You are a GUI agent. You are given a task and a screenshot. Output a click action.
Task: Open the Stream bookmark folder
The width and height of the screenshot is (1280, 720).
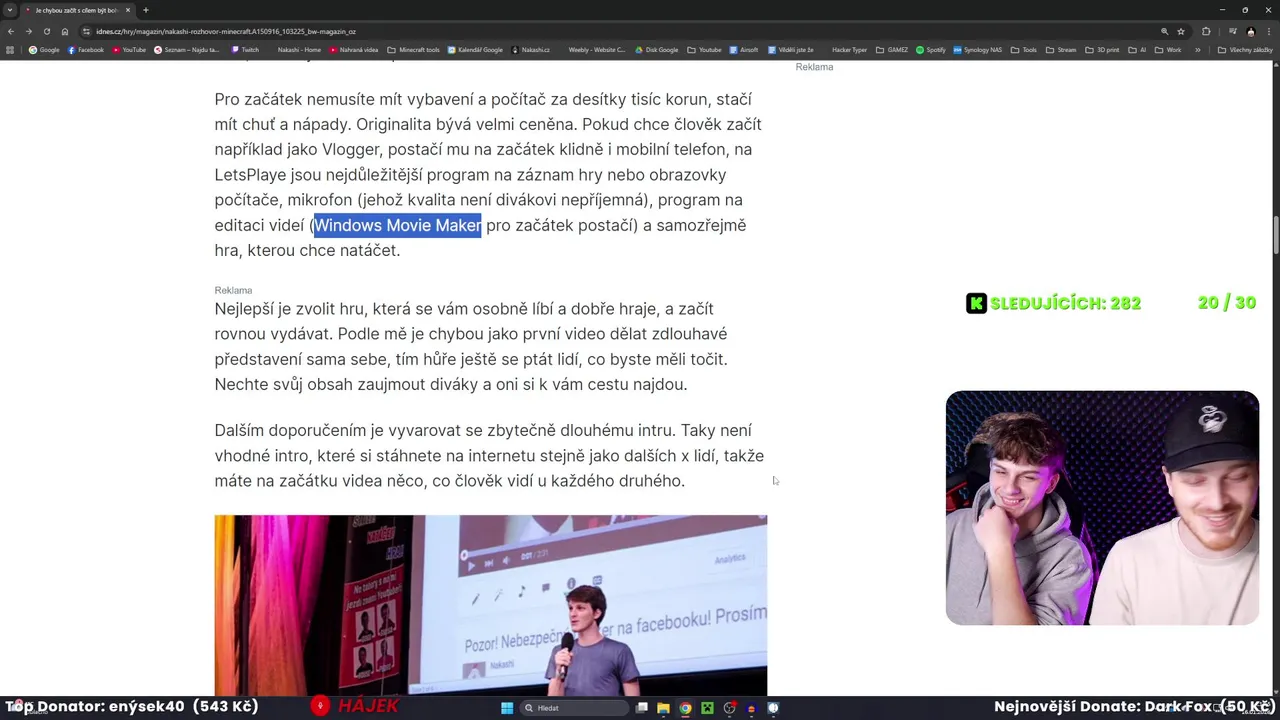coord(1061,50)
